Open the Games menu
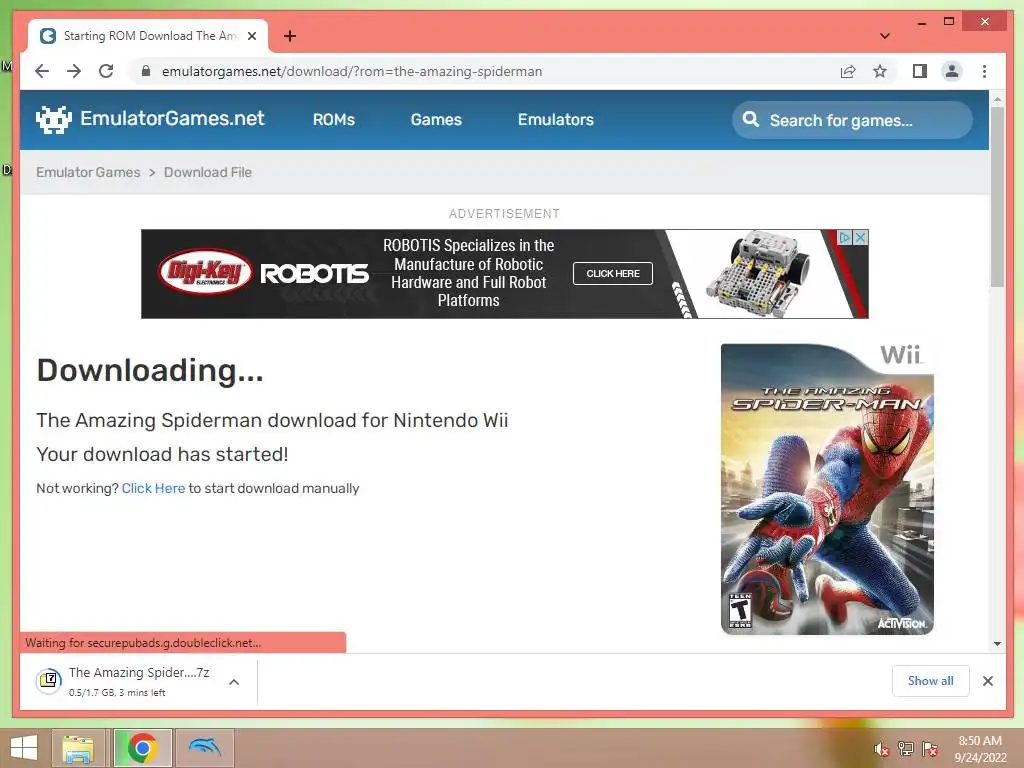Screen dimensions: 1024x768 click(436, 120)
